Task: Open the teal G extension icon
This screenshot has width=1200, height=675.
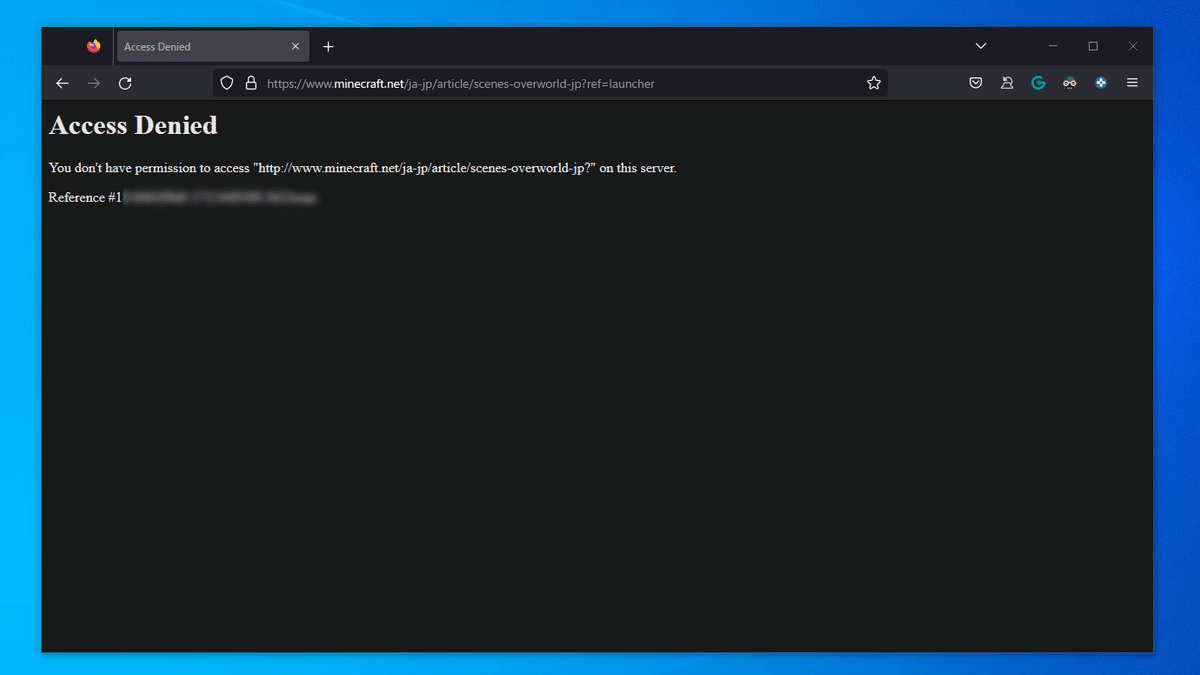Action: click(1038, 83)
